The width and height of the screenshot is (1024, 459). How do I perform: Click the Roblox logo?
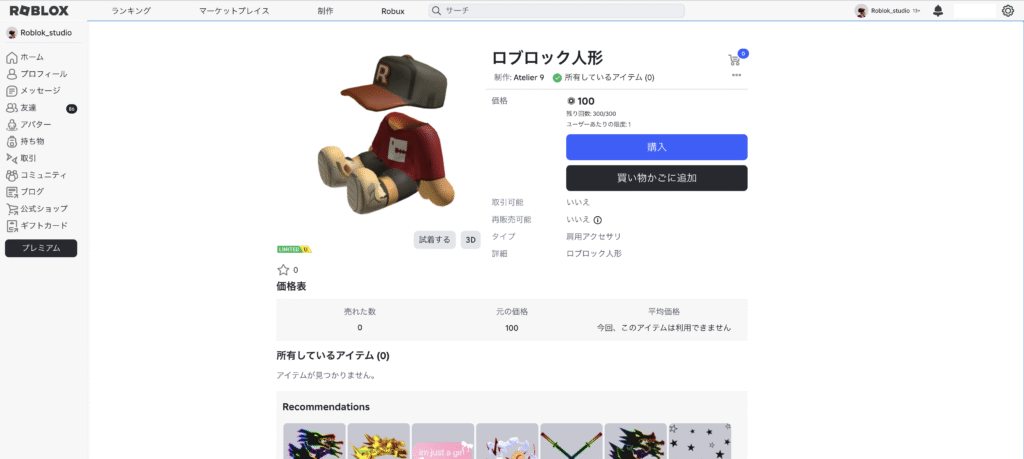(39, 10)
